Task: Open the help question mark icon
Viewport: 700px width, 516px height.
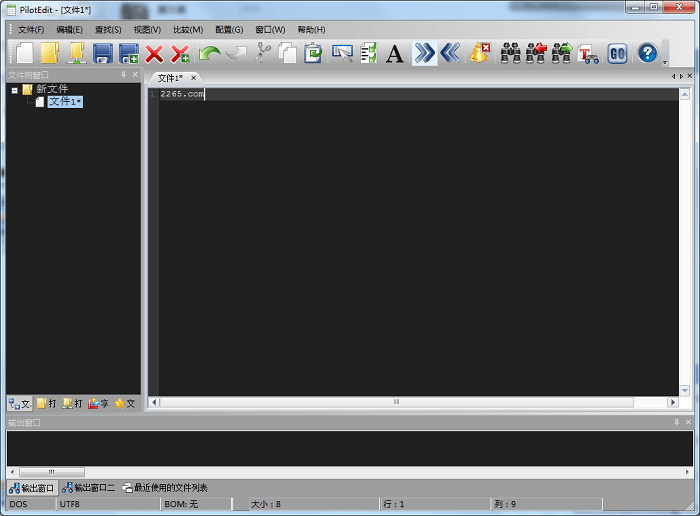Action: 647,53
